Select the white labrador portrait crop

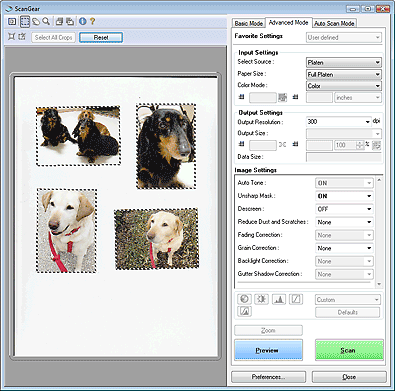pyautogui.click(x=67, y=230)
